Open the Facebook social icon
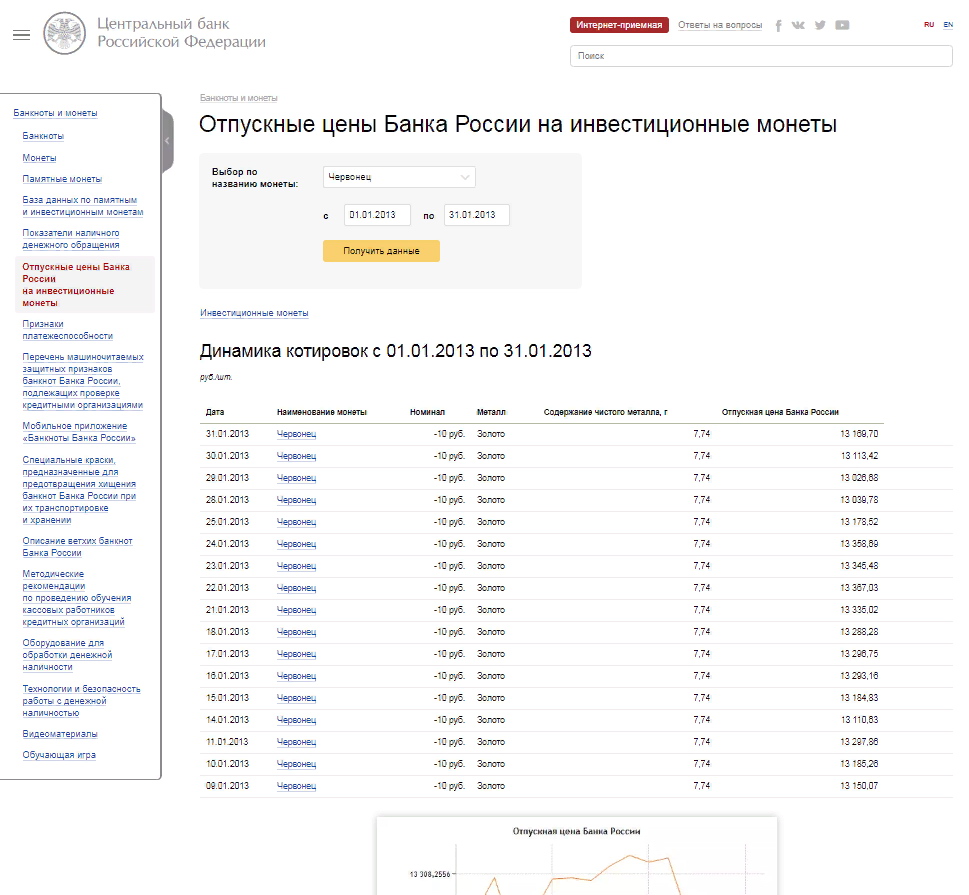This screenshot has height=895, width=969. coord(778,26)
